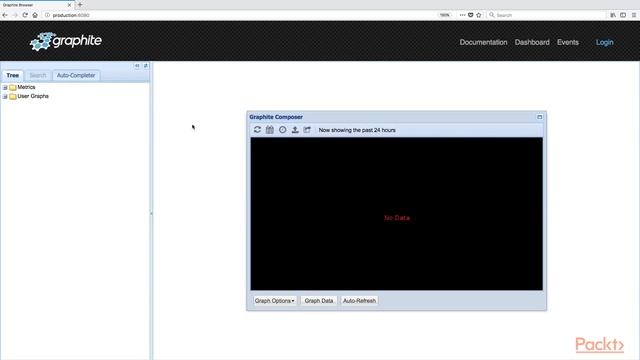This screenshot has height=360, width=640.
Task: Reload the browser page
Action: (25, 15)
